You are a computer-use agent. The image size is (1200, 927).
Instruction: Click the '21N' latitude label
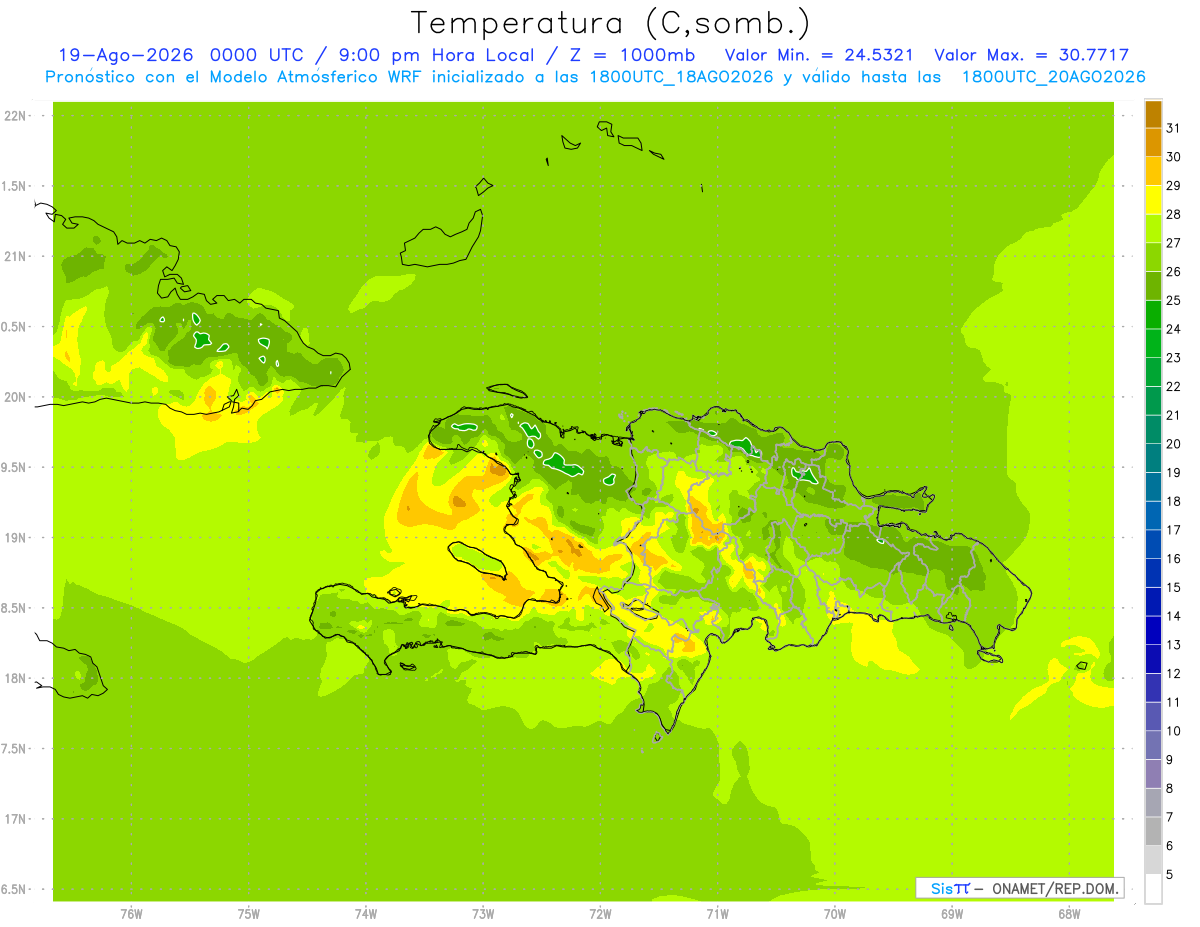pyautogui.click(x=15, y=256)
